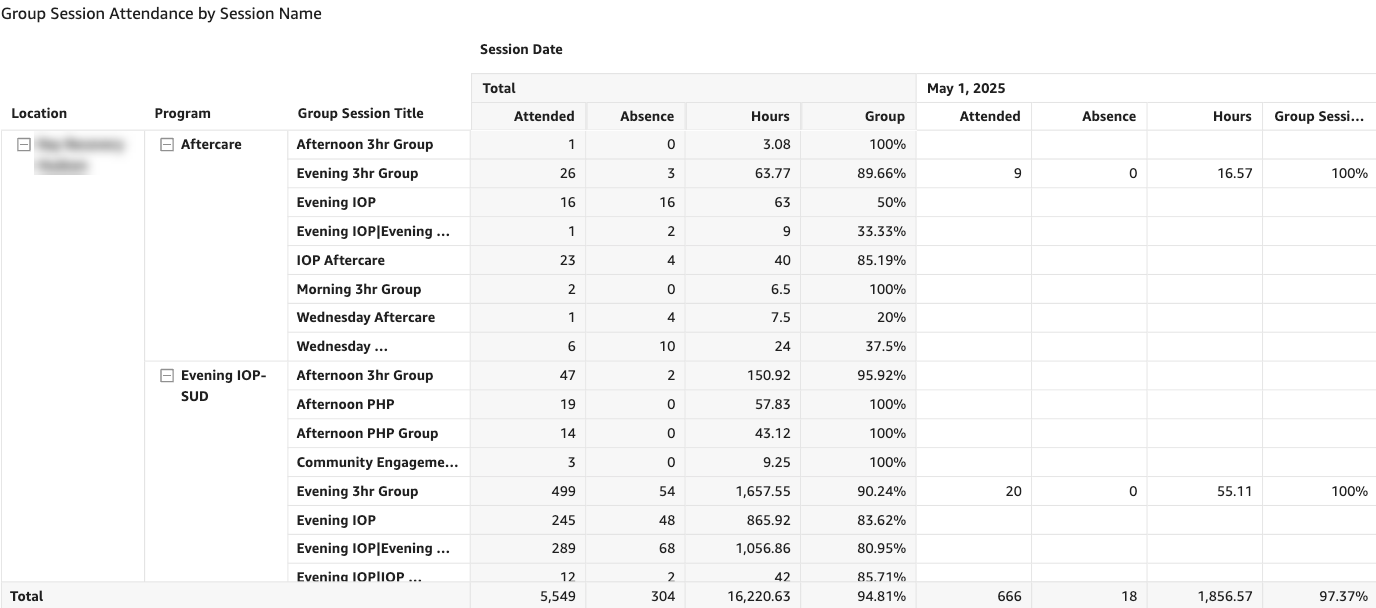Click the 1,657.55 hours cell
1376x608 pixels.
click(760, 492)
